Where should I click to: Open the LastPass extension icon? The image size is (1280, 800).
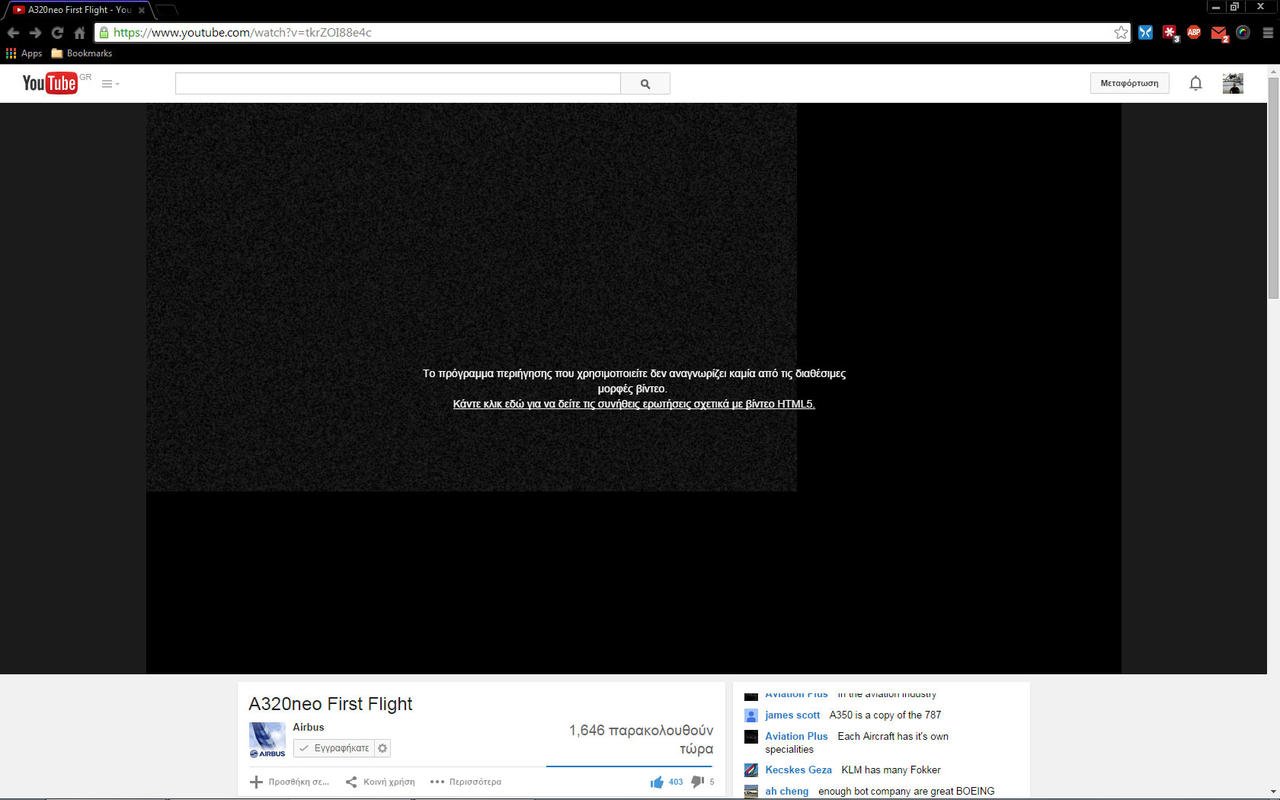[x=1170, y=32]
